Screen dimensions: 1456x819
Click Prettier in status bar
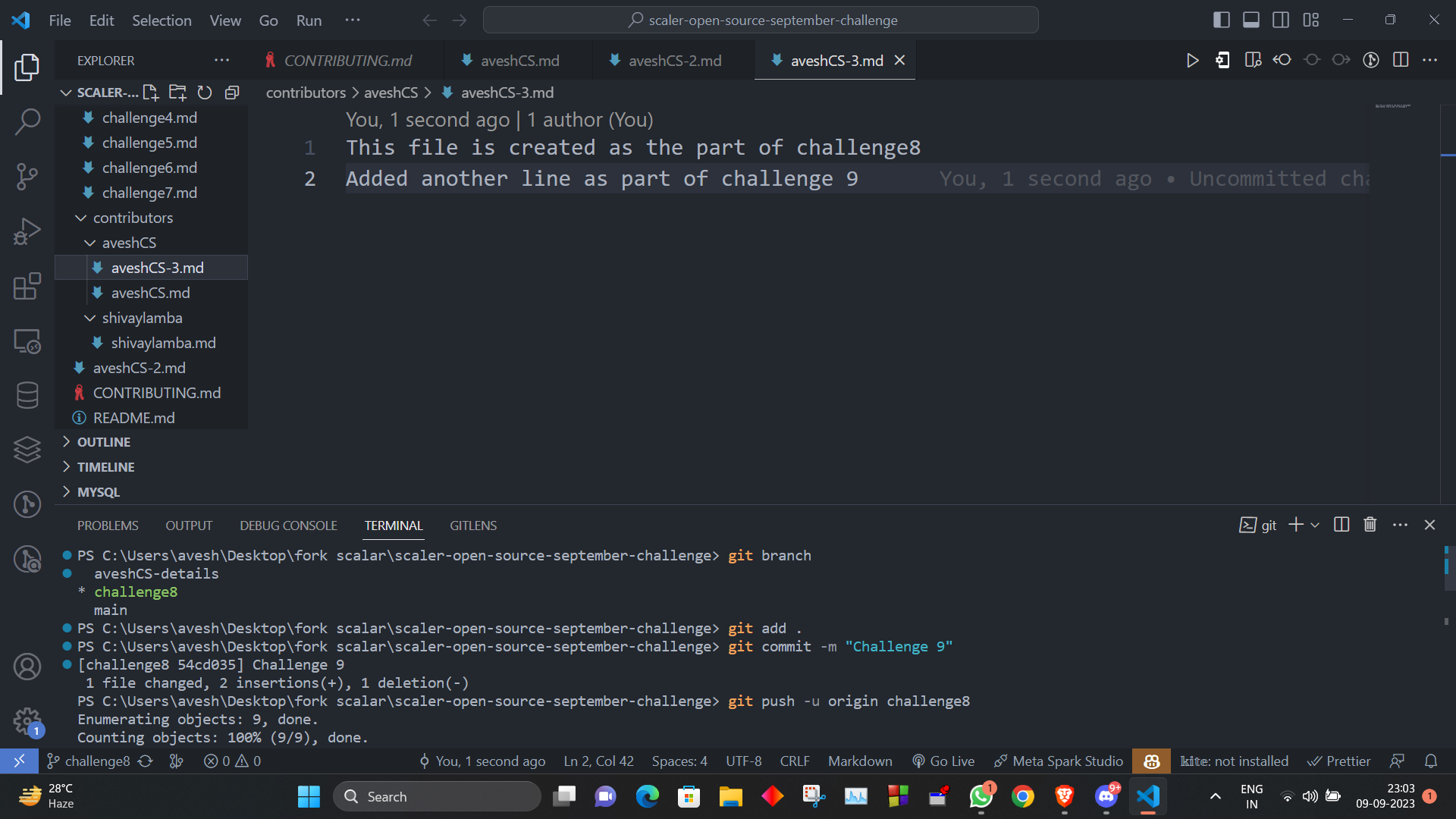click(x=1339, y=761)
